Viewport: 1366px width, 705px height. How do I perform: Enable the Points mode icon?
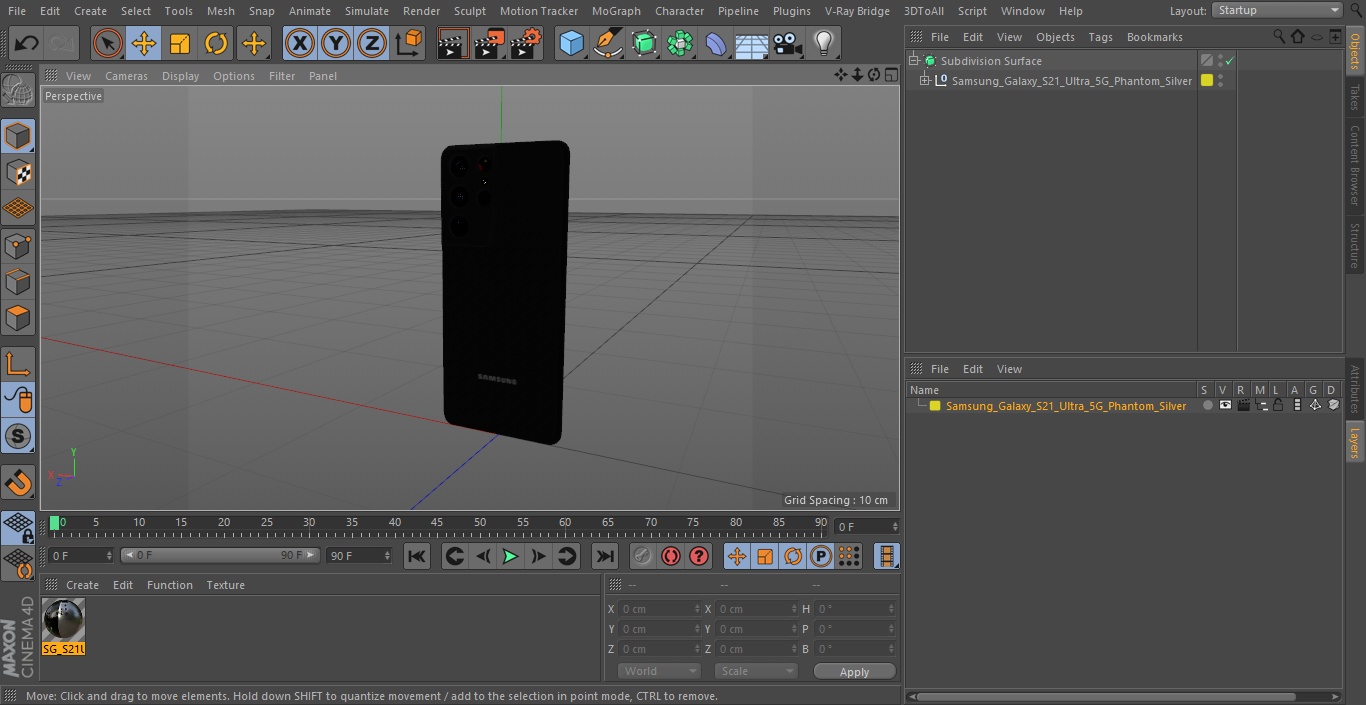(x=18, y=245)
